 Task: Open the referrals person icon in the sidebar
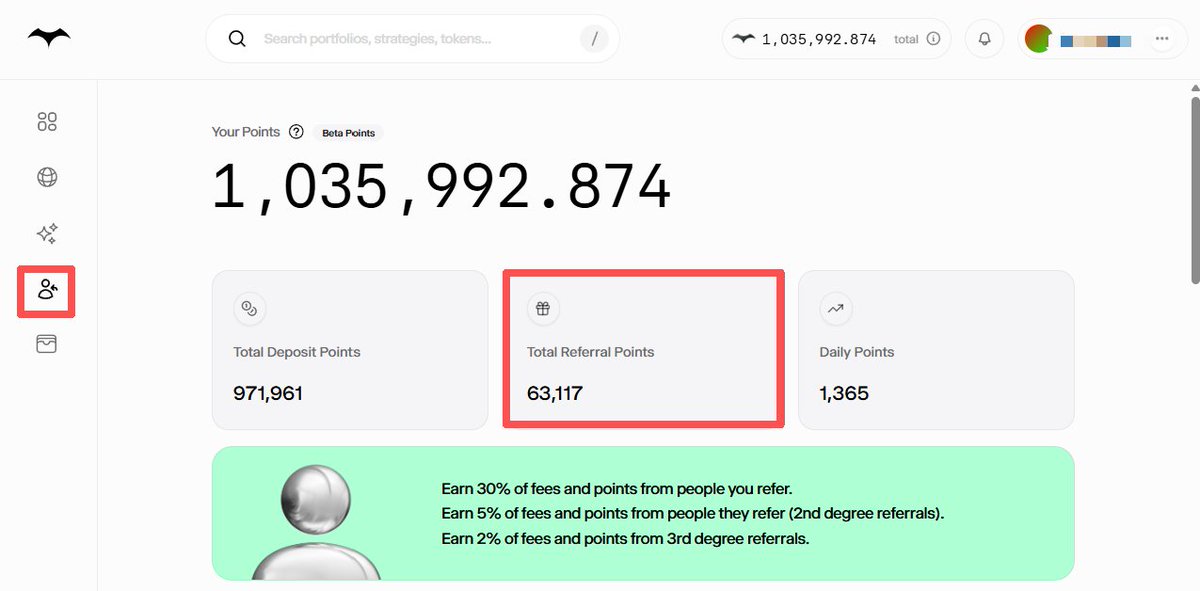pyautogui.click(x=47, y=290)
